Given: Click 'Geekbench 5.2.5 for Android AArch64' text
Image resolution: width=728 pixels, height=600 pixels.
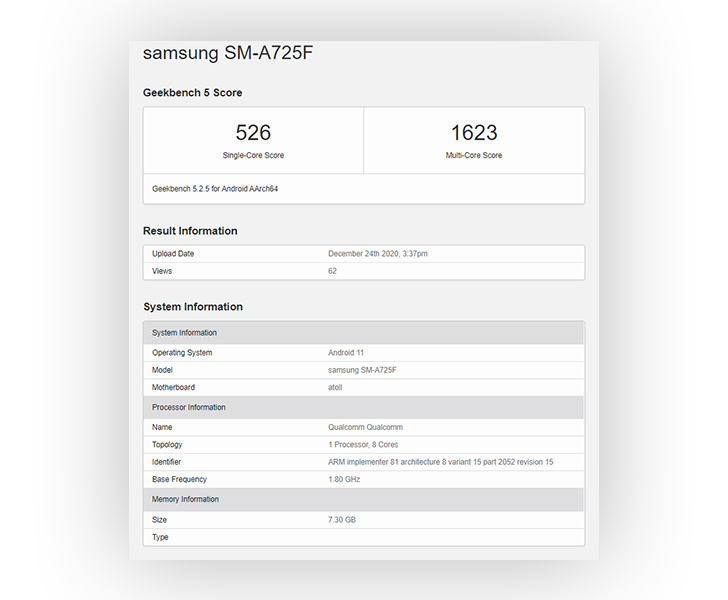Looking at the screenshot, I should click(x=215, y=189).
